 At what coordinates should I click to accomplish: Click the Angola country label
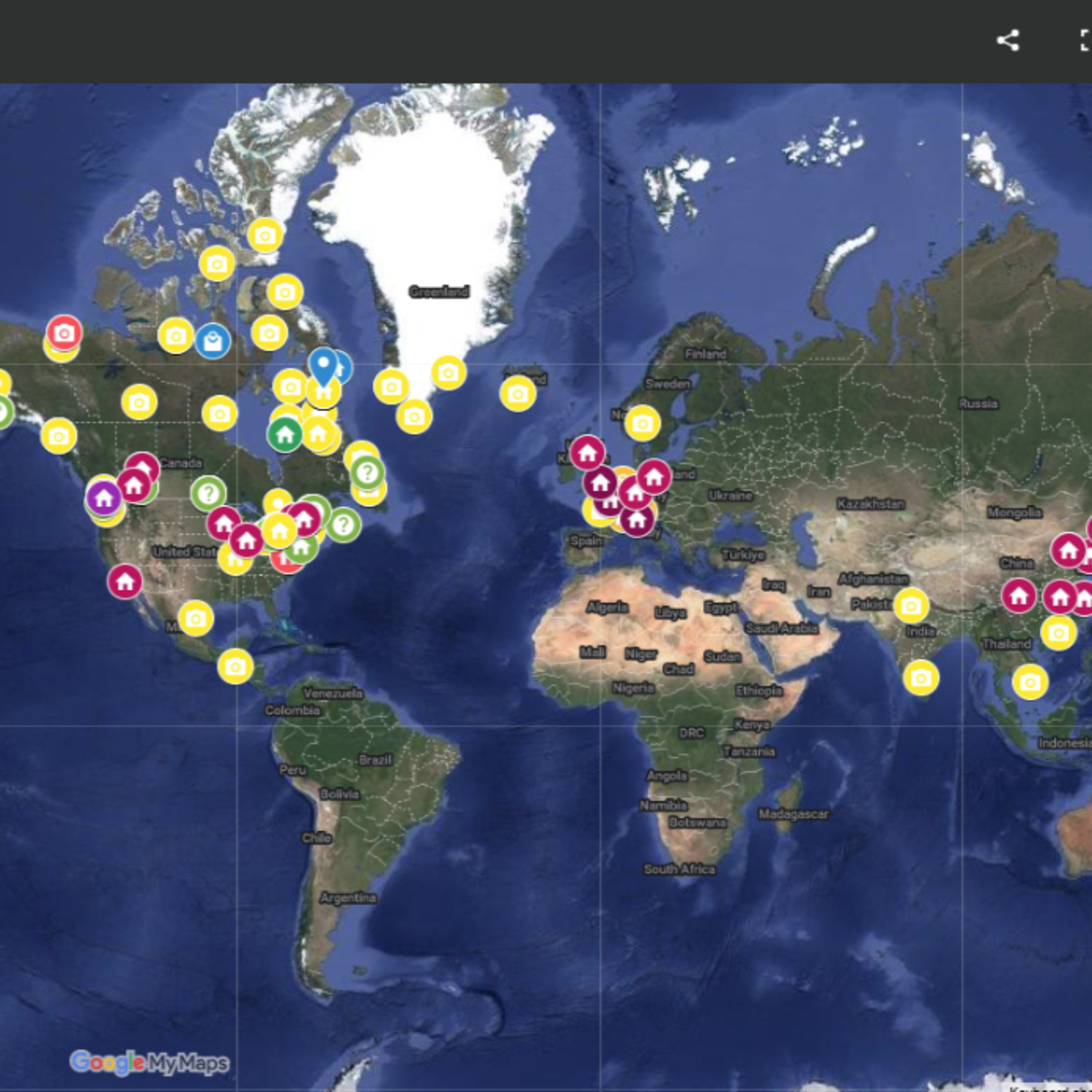click(666, 776)
